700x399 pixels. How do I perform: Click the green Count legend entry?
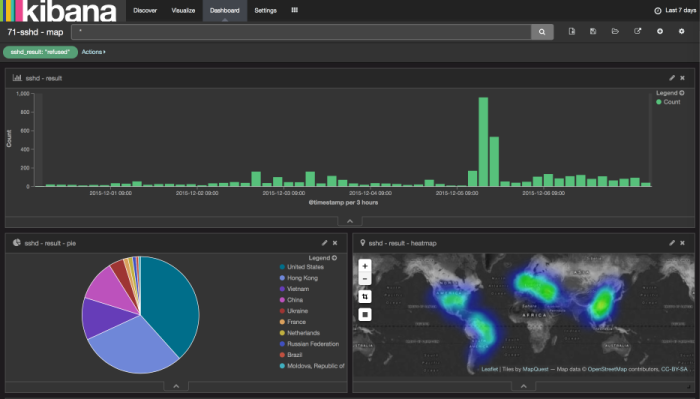(668, 102)
